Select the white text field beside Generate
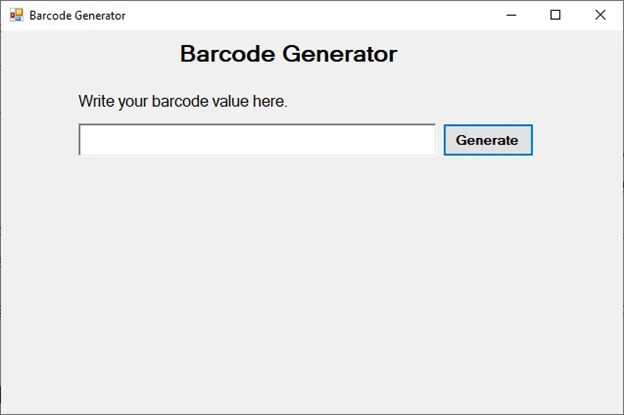Viewport: 624px width, 415px height. pos(257,140)
